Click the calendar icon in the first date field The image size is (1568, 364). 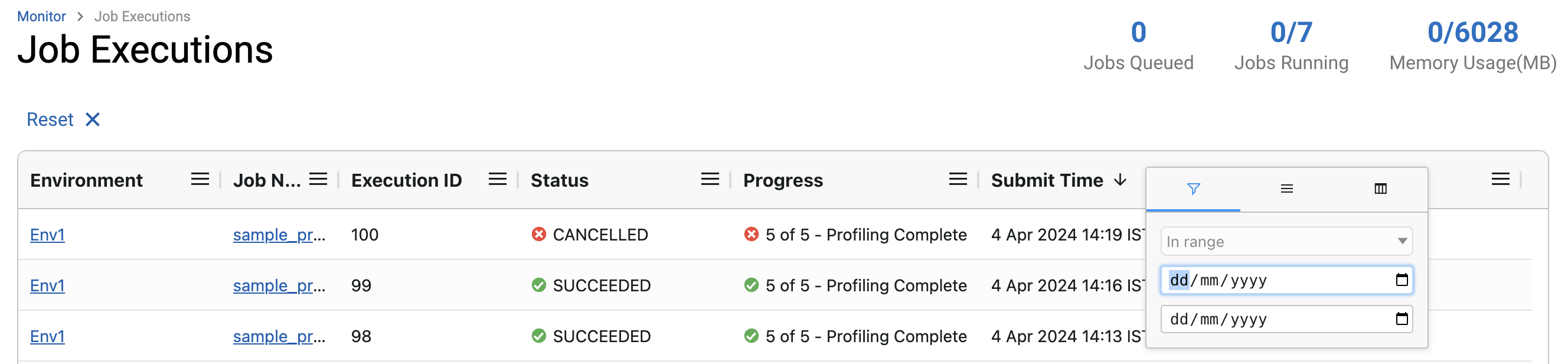(1401, 280)
